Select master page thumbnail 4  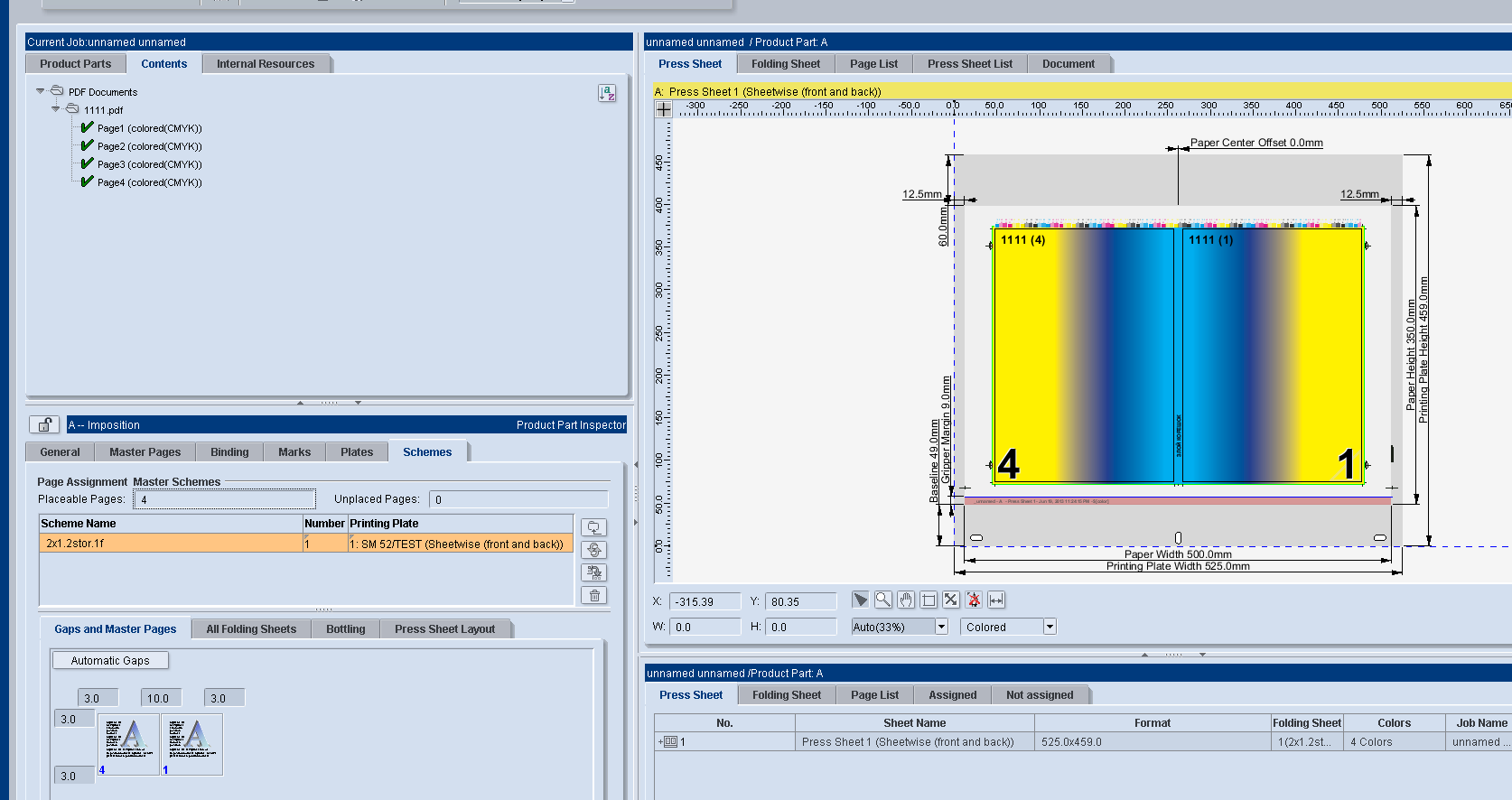(x=127, y=744)
